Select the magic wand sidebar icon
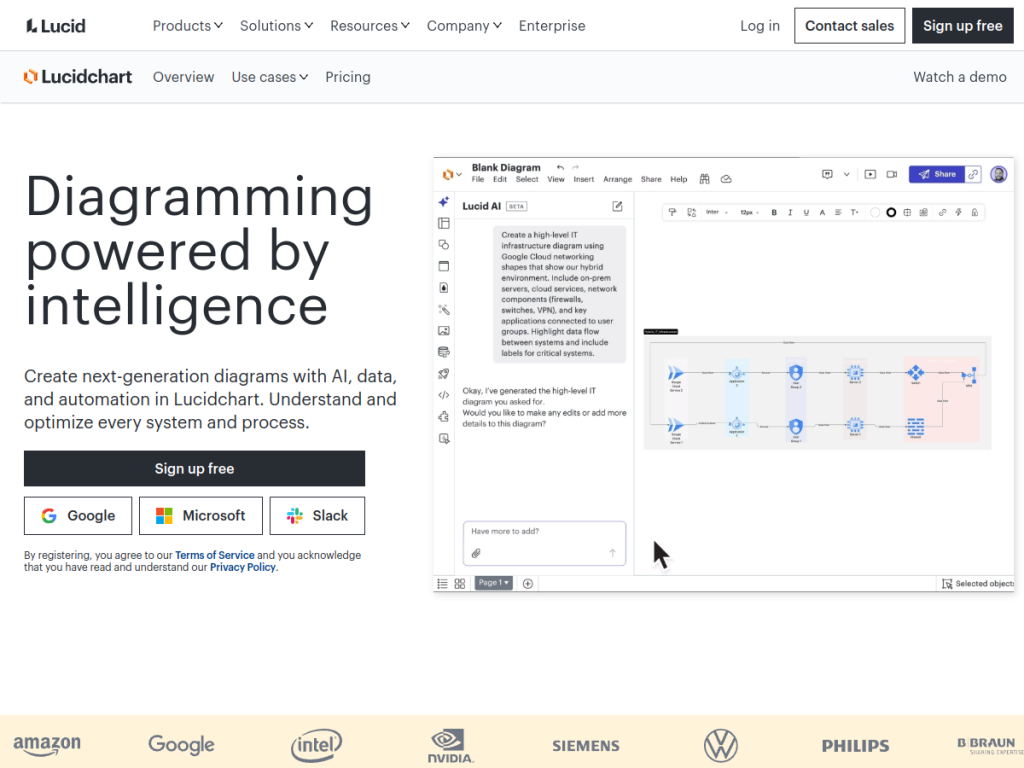The image size is (1024, 768). tap(443, 310)
